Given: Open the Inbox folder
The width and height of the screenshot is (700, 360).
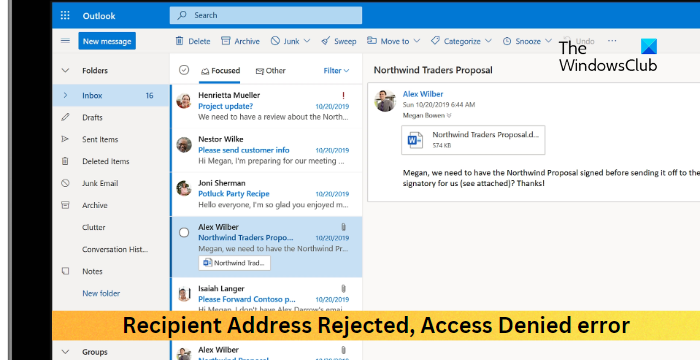Looking at the screenshot, I should coord(111,95).
